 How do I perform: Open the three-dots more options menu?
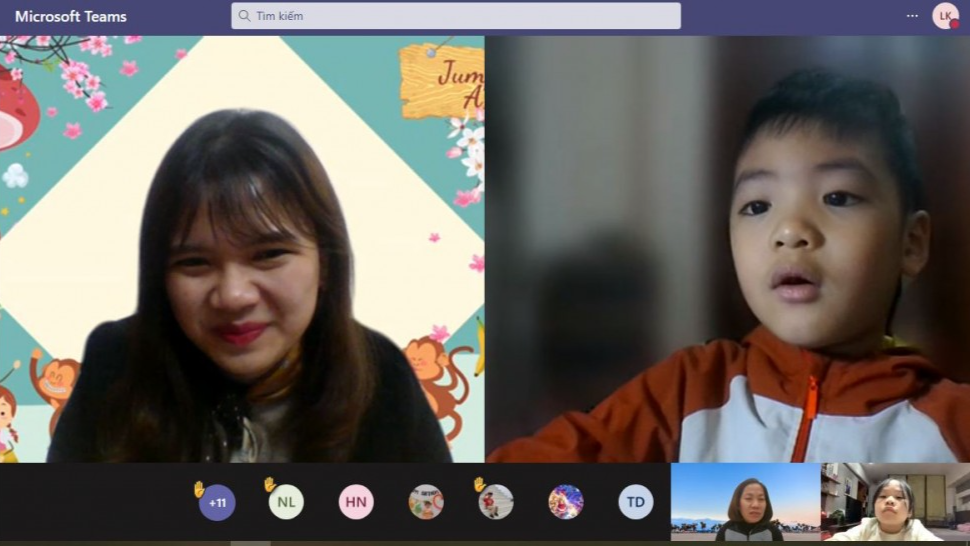point(912,16)
